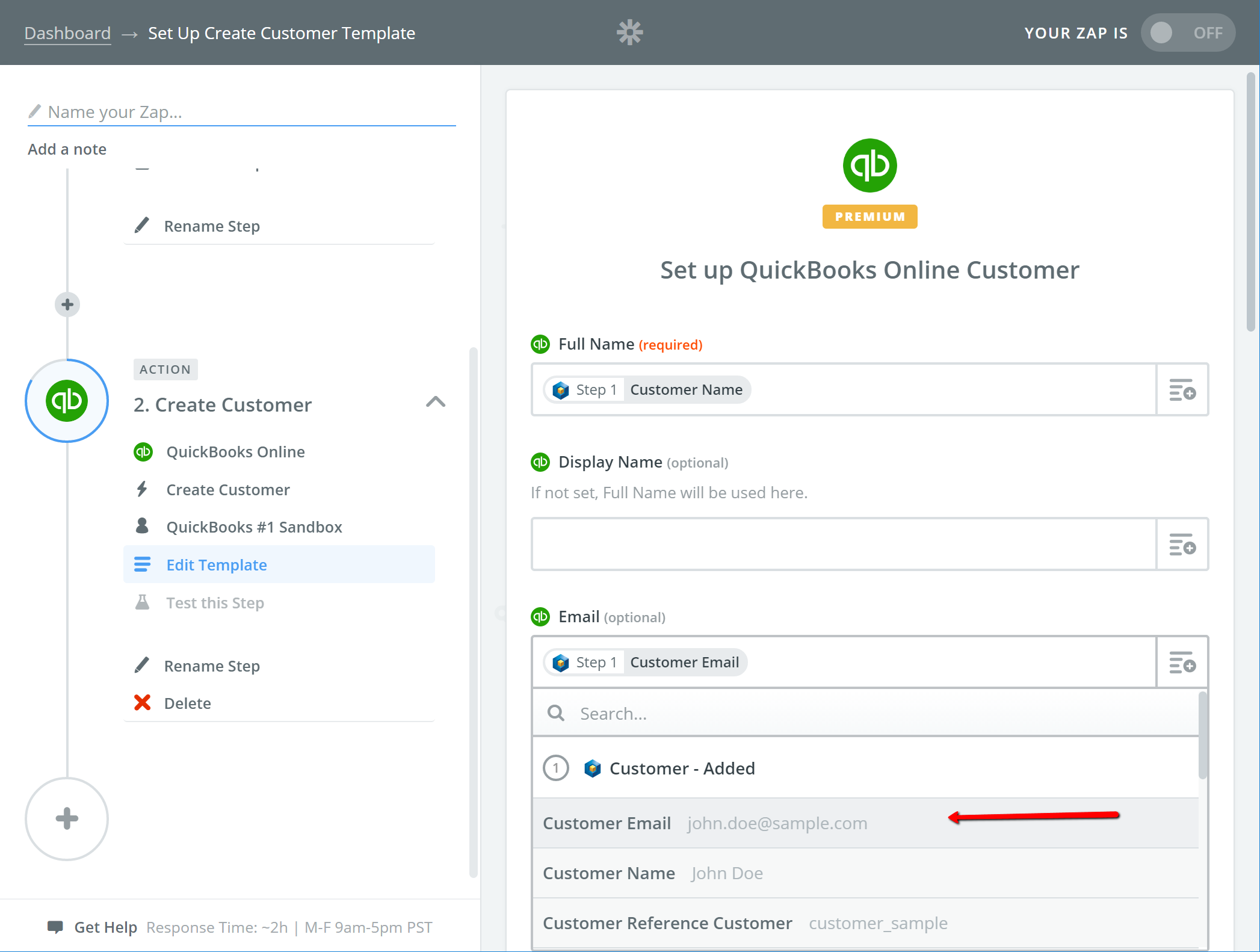Viewport: 1260px width, 952px height.
Task: Select Customer Name John Doe option
Action: pos(865,873)
